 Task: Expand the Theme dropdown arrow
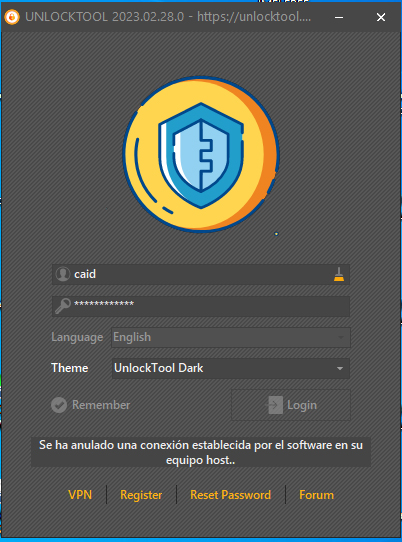[x=340, y=368]
